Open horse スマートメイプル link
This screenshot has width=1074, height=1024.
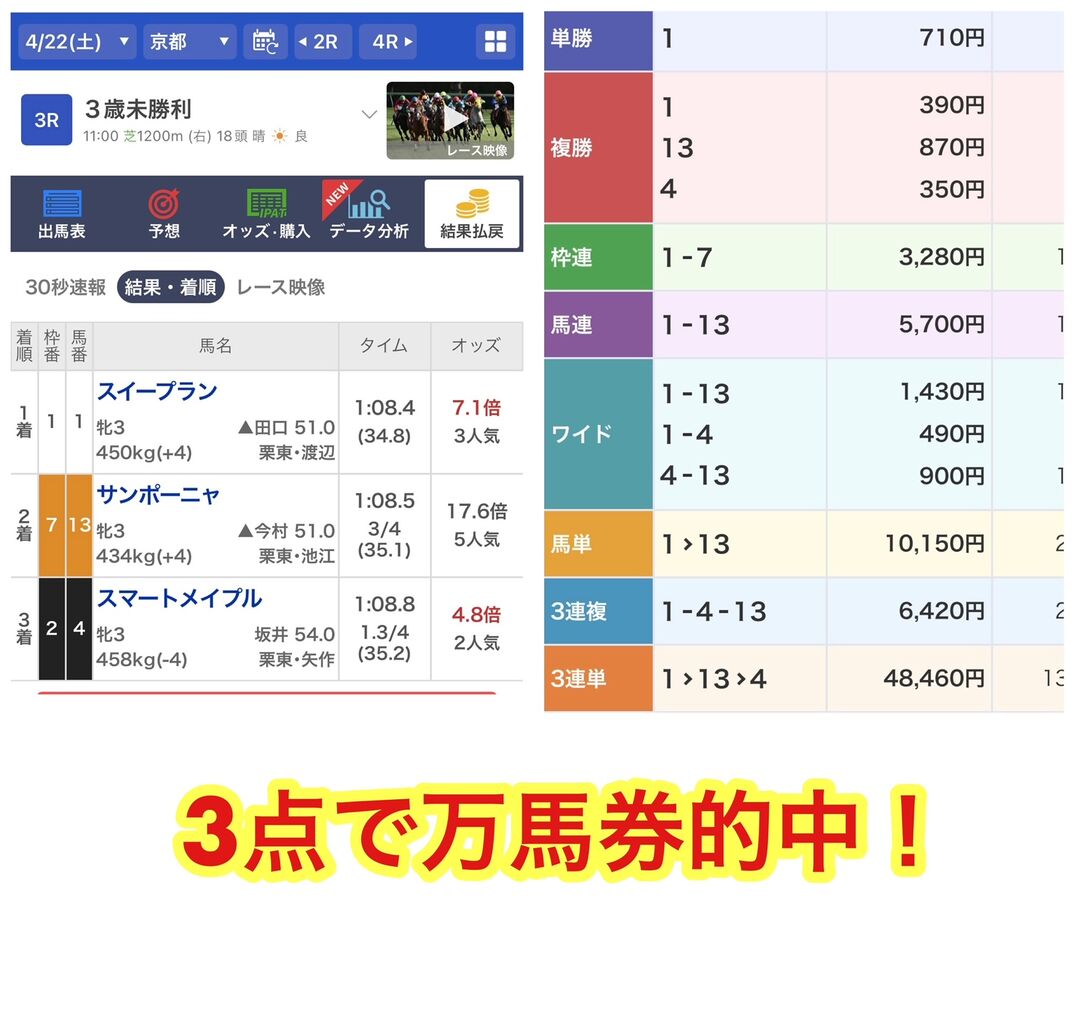pyautogui.click(x=179, y=599)
